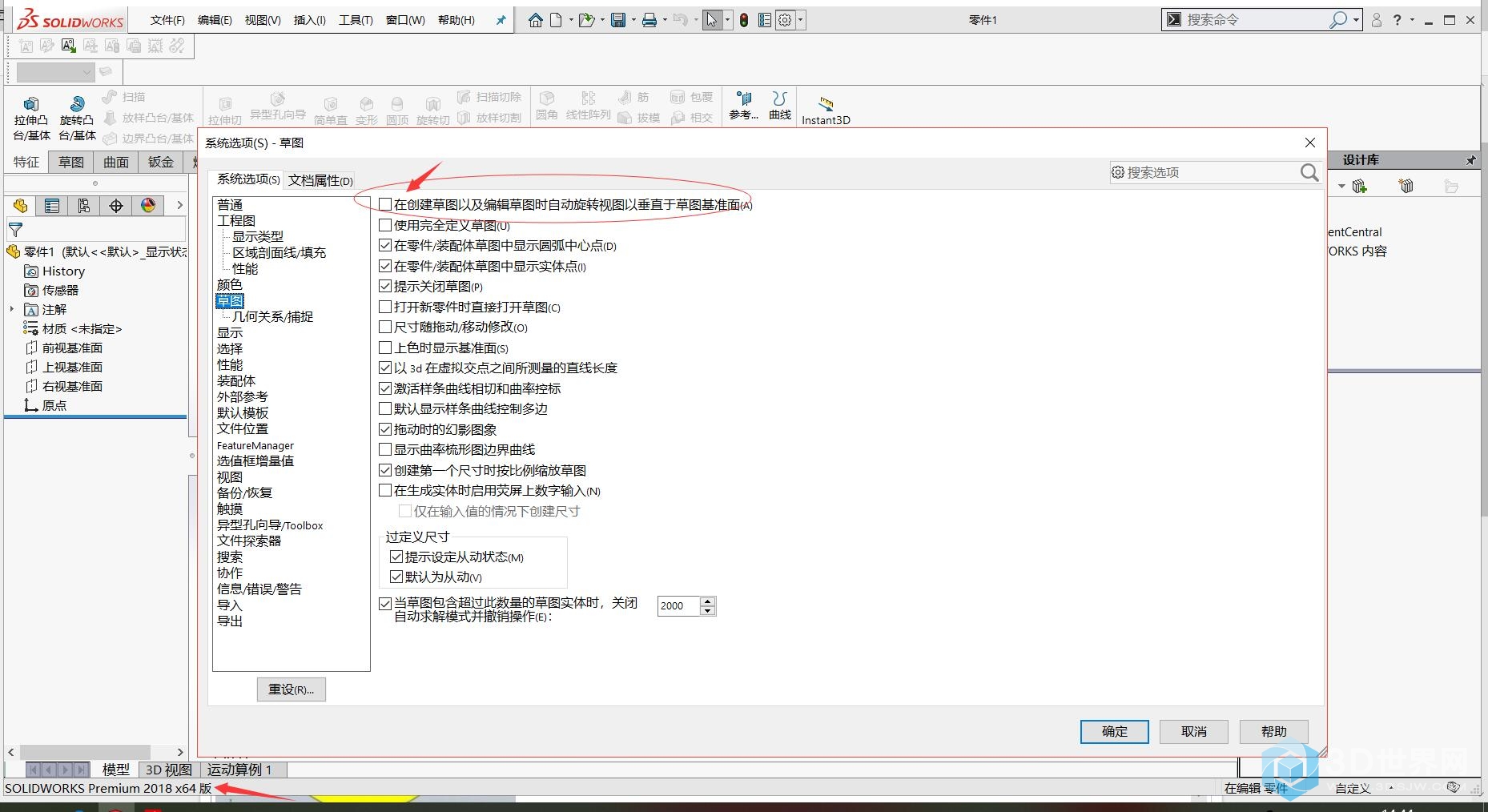Uncheck 拖动时的幻影图象 checkbox
1488x812 pixels.
(x=385, y=429)
